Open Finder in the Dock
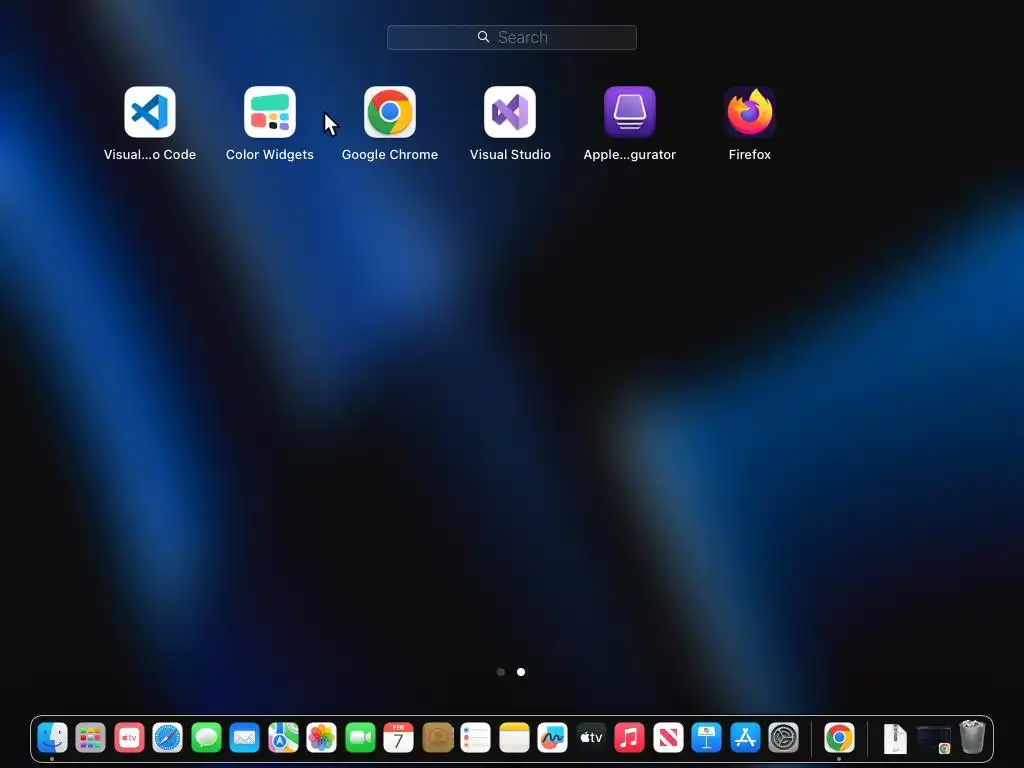Image resolution: width=1024 pixels, height=768 pixels. pyautogui.click(x=52, y=738)
